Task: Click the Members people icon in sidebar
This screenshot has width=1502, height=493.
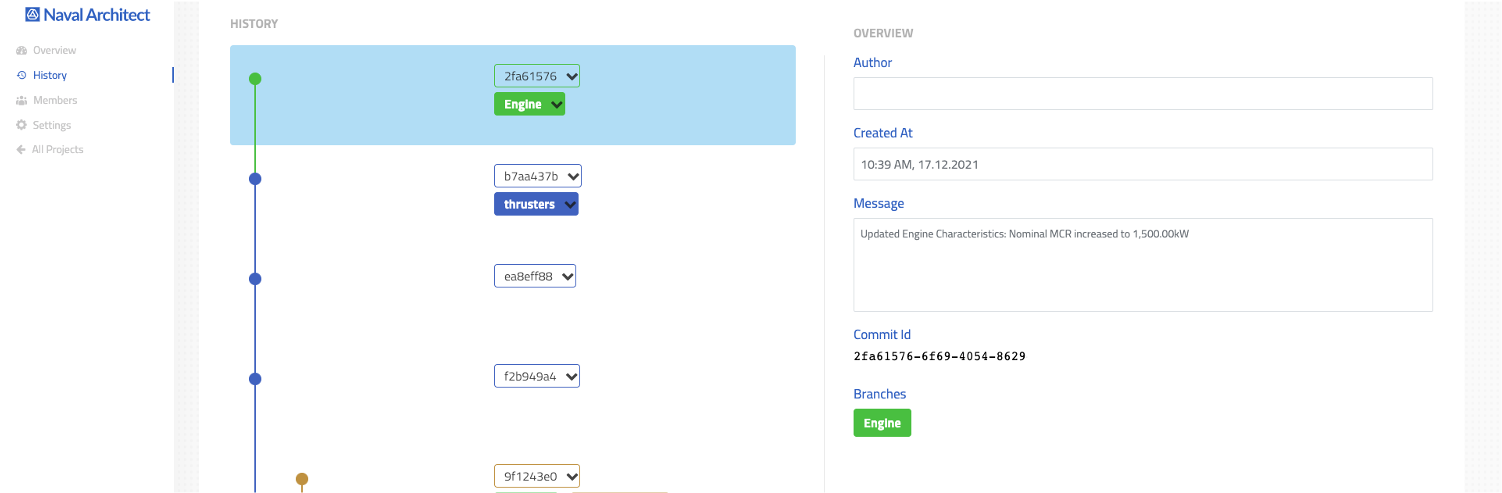Action: 21,100
